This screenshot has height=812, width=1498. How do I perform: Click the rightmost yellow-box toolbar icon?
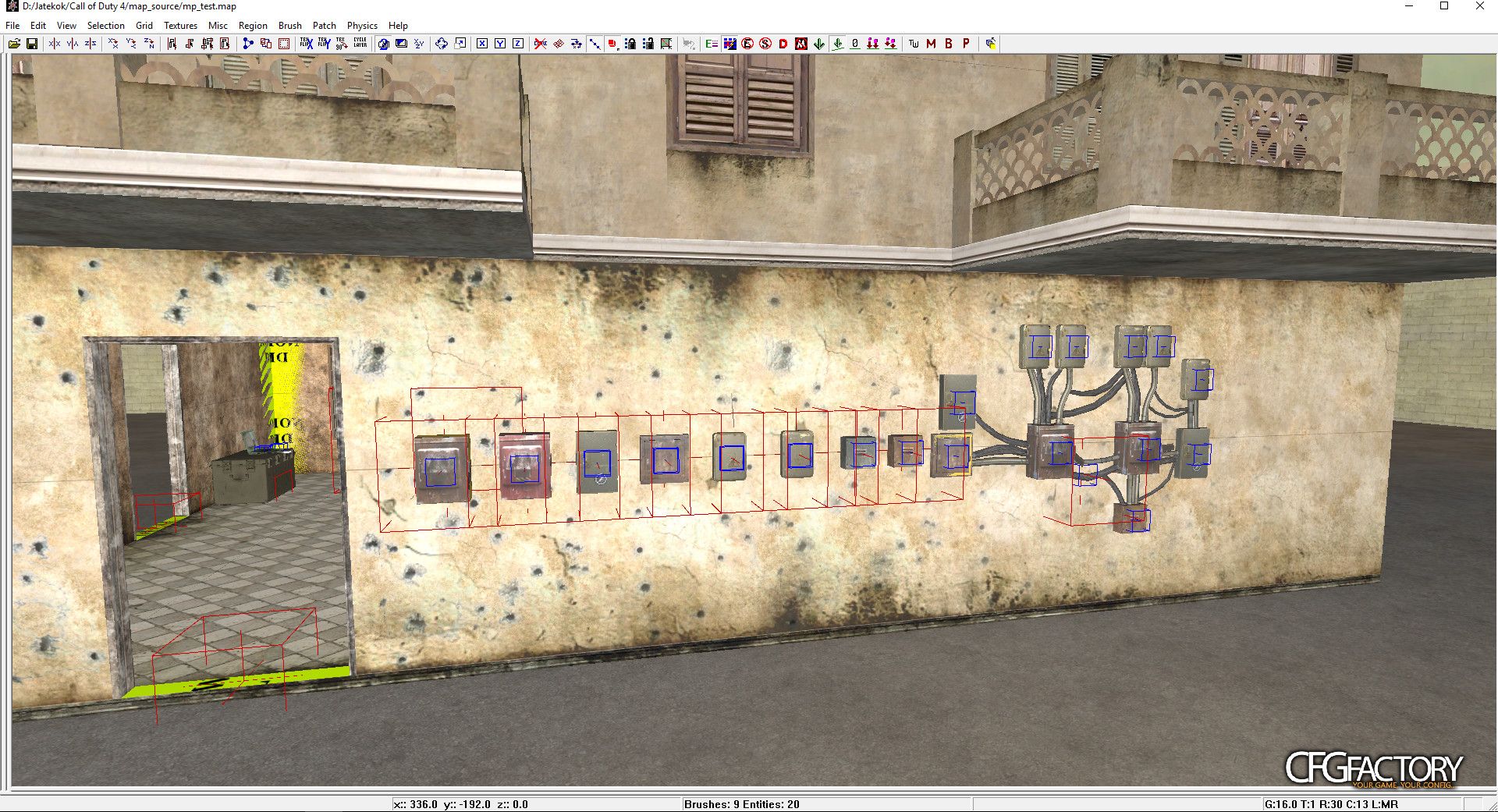tap(991, 44)
